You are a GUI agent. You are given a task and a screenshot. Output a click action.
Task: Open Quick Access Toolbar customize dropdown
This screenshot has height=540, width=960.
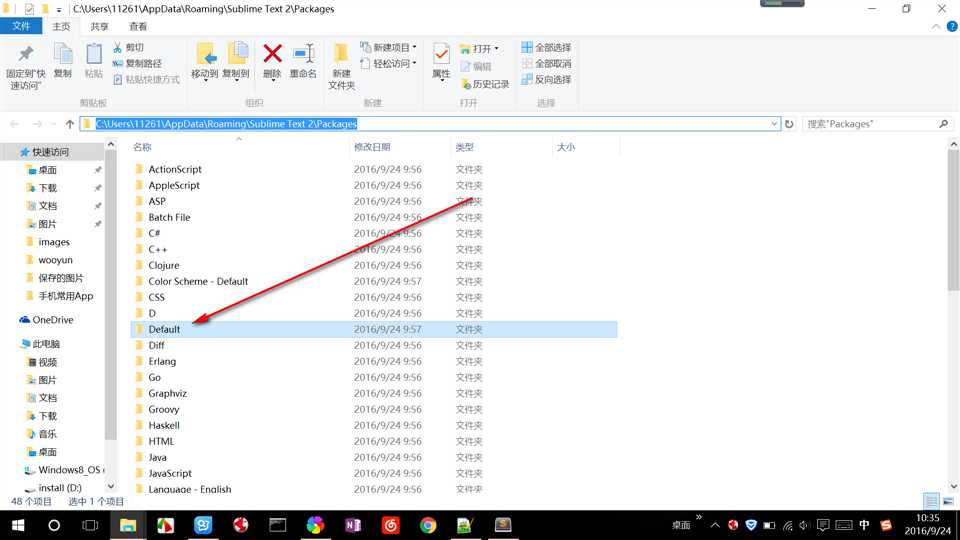59,10
